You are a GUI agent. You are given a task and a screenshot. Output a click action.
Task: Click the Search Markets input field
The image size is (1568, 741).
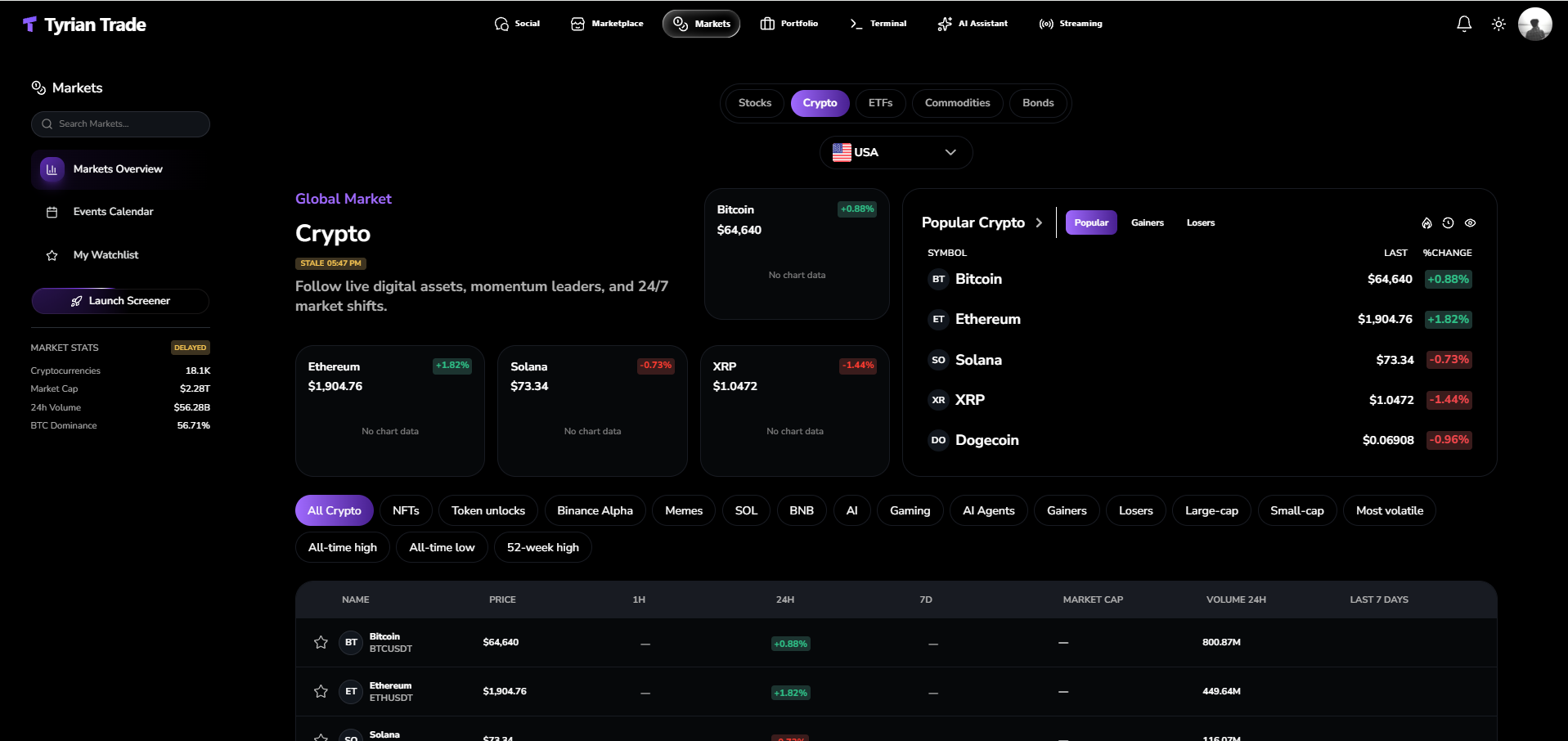pyautogui.click(x=120, y=124)
